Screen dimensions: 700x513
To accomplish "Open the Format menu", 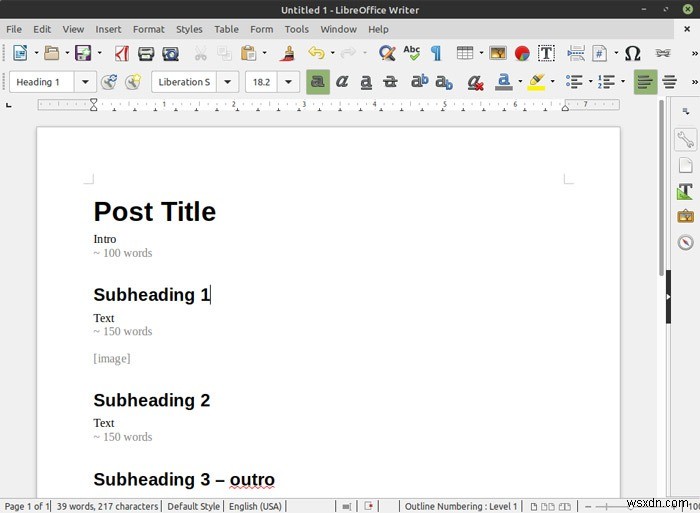I will pos(149,29).
